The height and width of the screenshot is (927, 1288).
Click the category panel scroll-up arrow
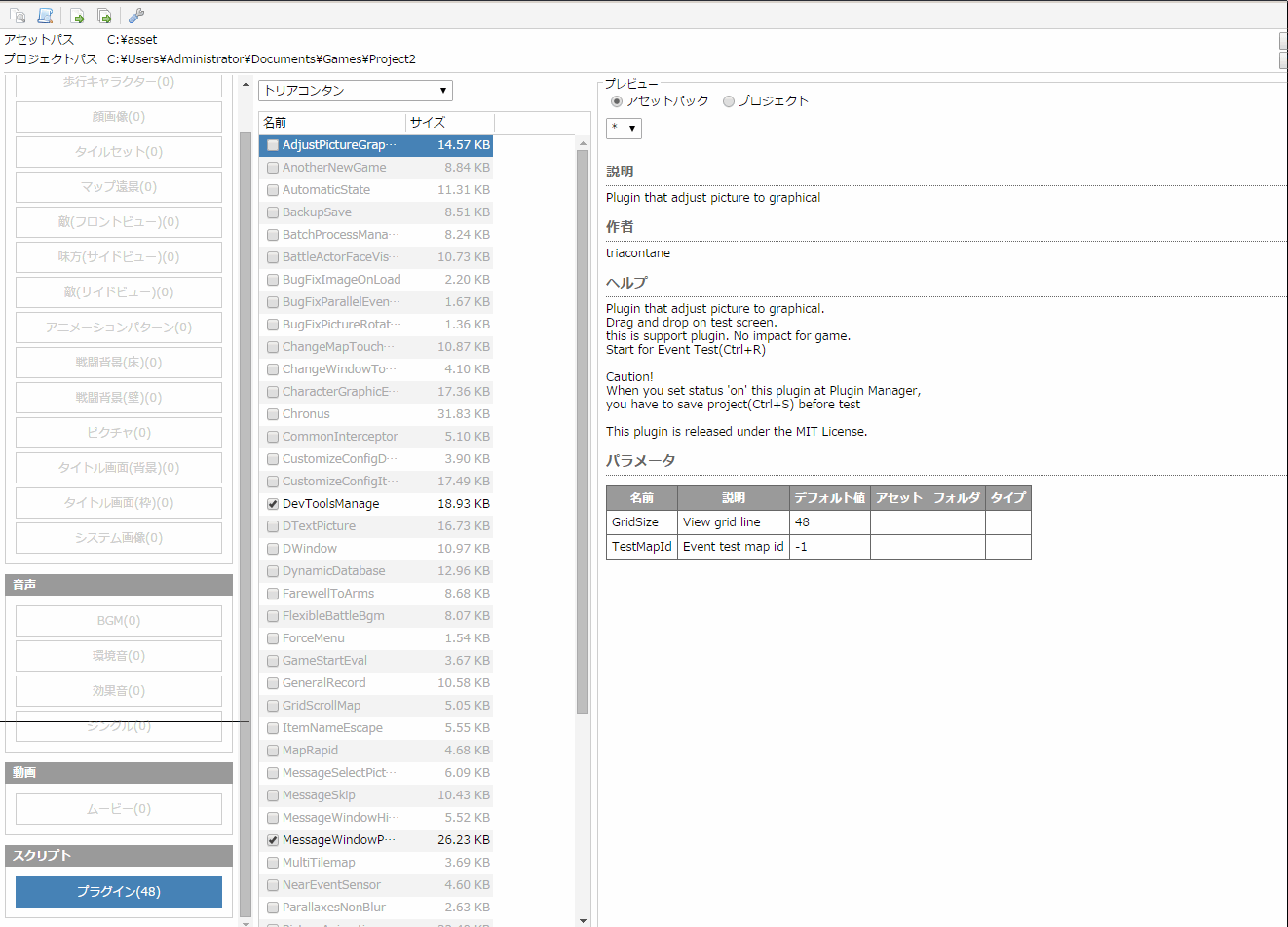tap(246, 85)
